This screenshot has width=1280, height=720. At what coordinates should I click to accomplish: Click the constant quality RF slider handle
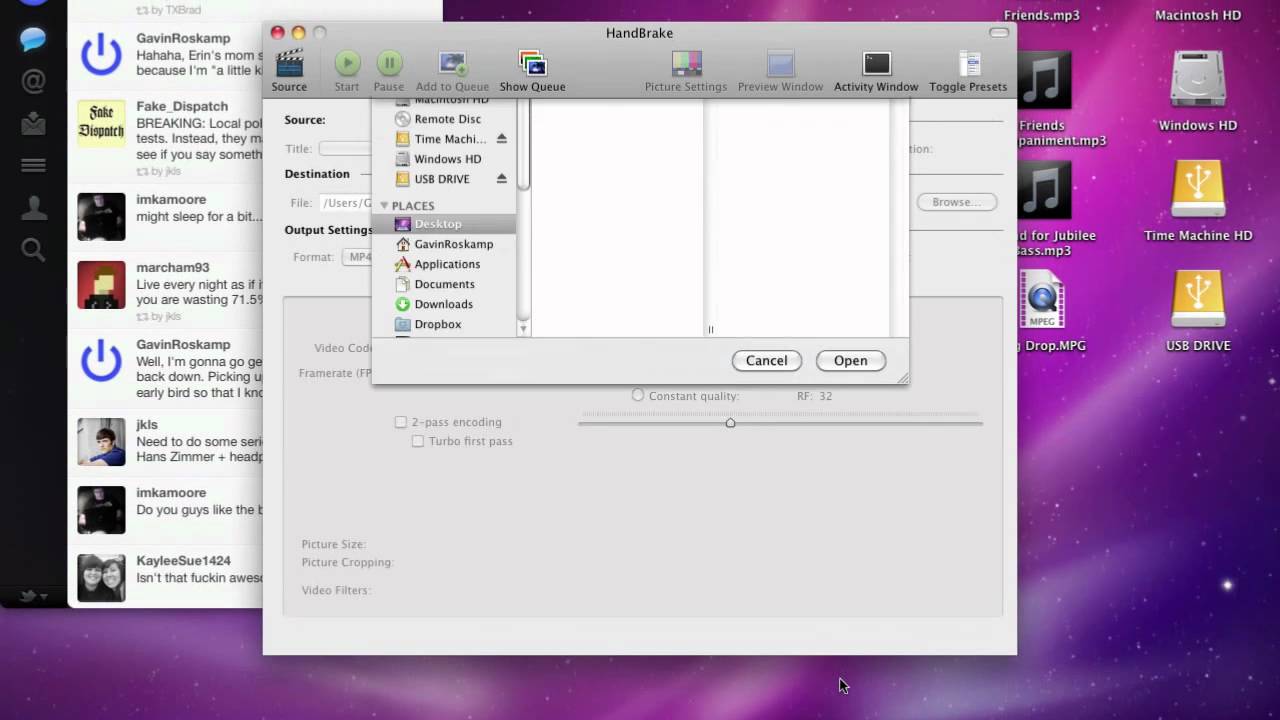pos(730,423)
